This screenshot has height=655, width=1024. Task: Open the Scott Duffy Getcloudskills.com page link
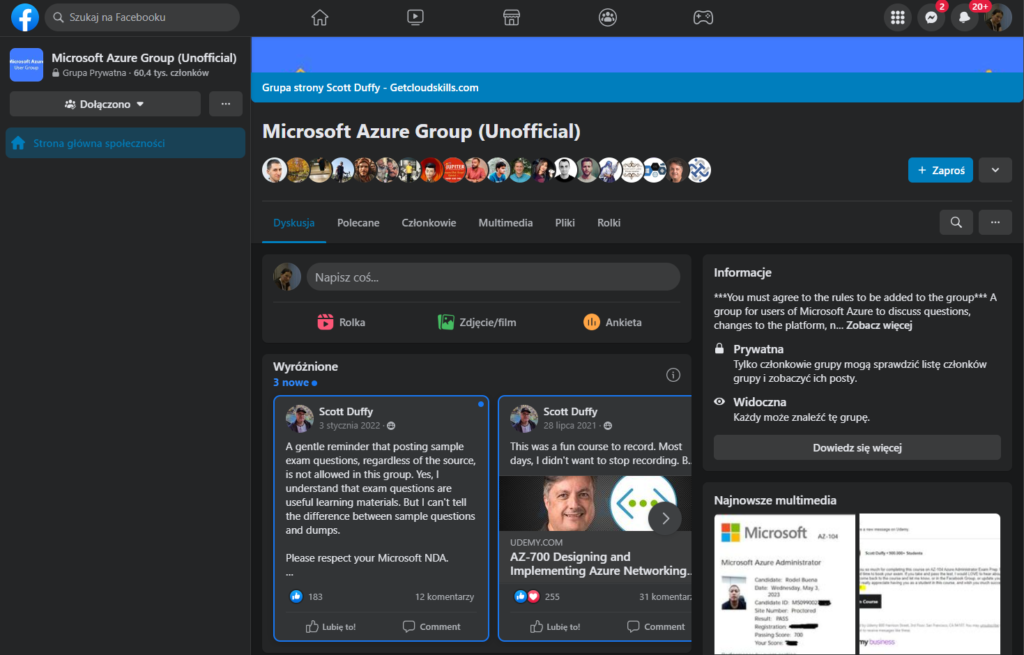coord(370,88)
